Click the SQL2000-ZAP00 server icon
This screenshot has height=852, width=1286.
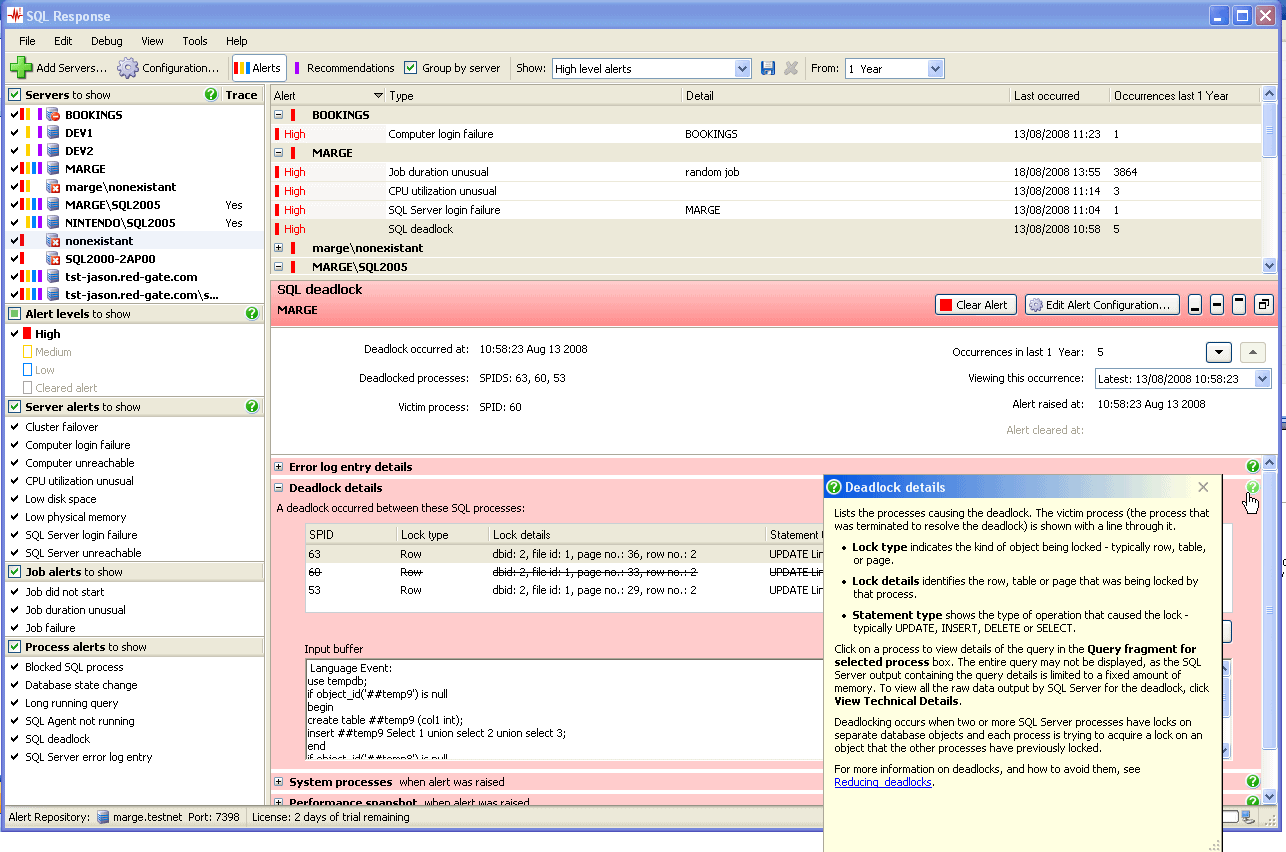tap(53, 259)
